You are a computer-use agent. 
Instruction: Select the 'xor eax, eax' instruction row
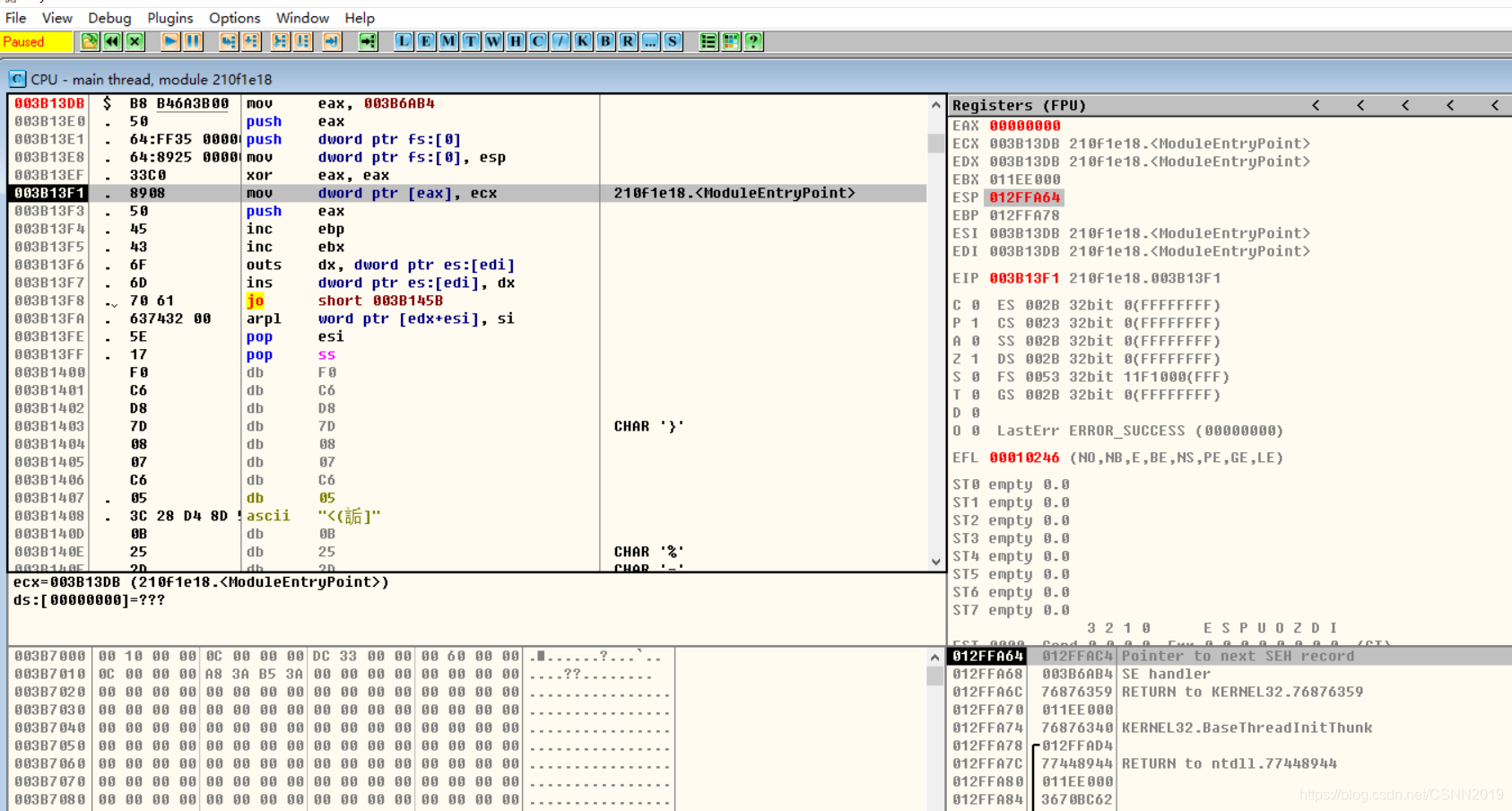(467, 175)
